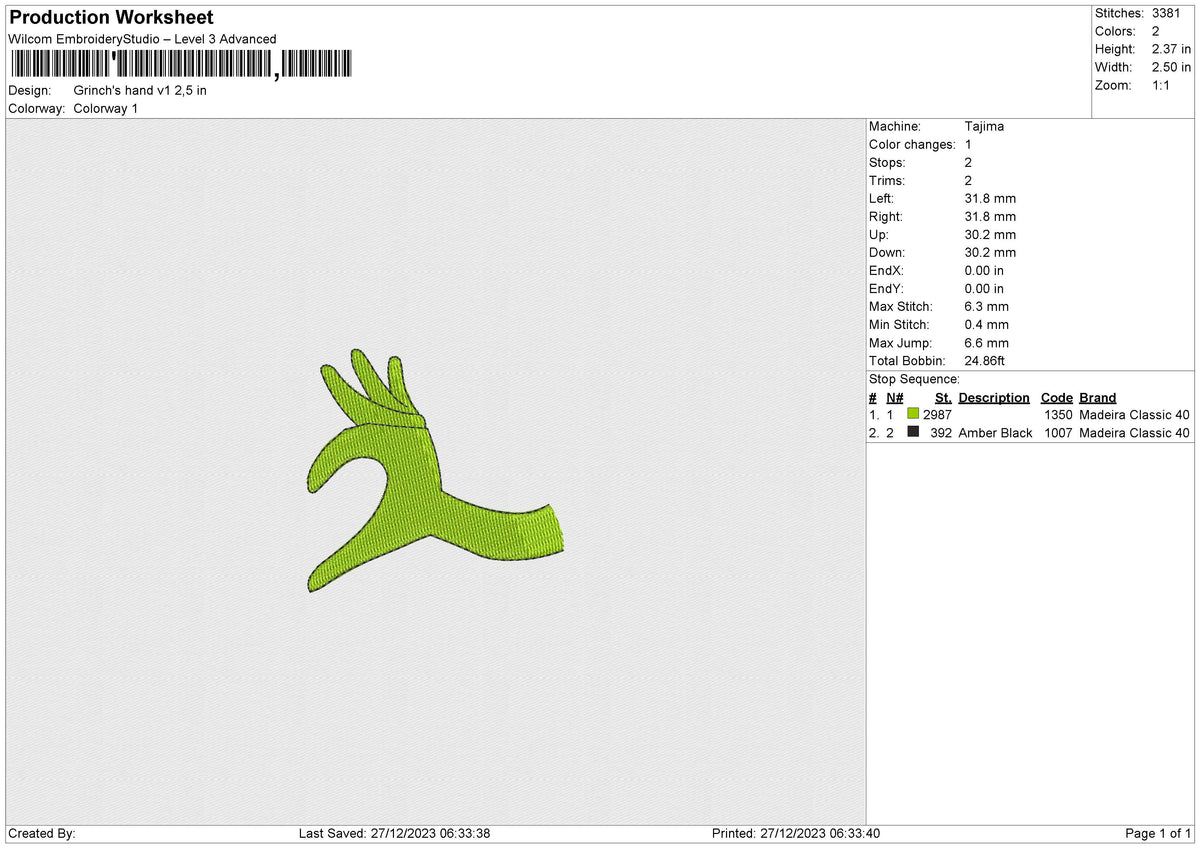Click the 'Brand' column header

pos(1098,397)
